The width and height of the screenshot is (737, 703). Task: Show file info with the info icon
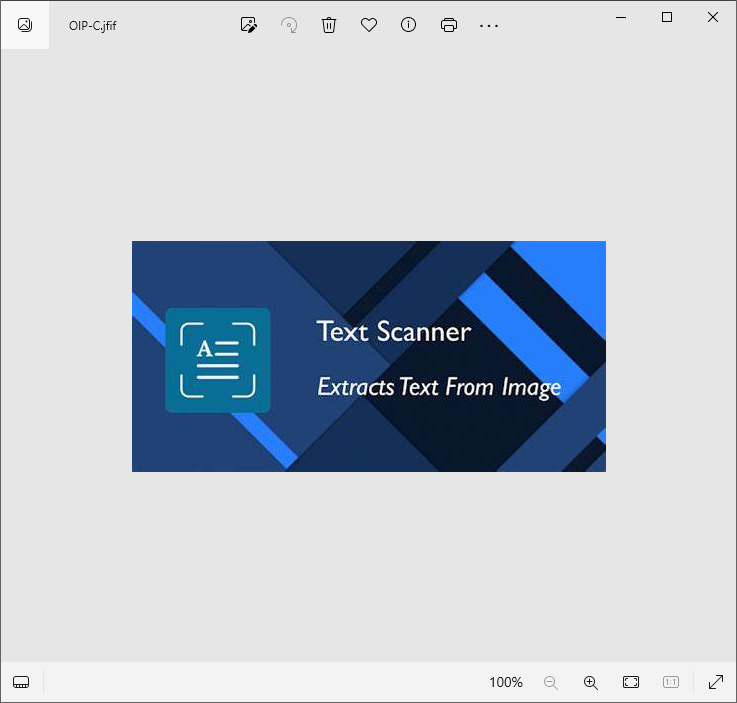pos(408,25)
